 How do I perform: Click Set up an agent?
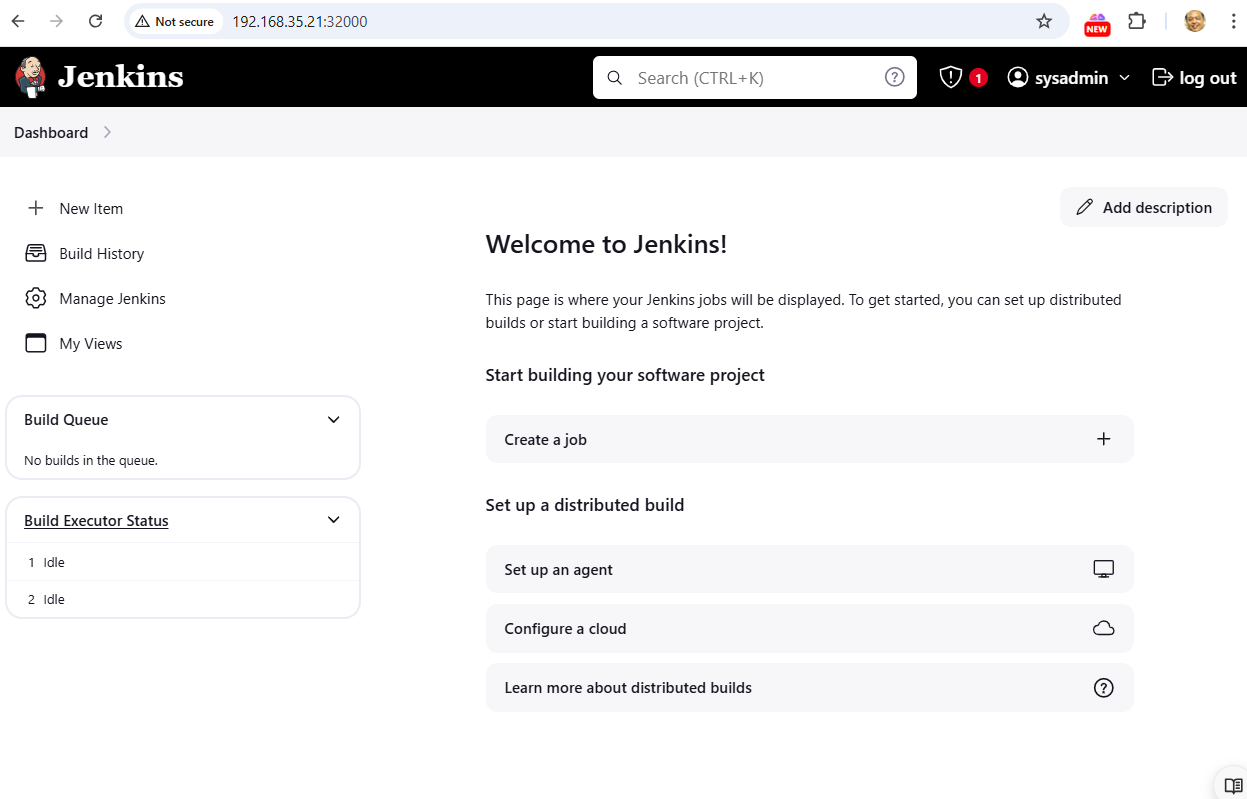(x=810, y=569)
